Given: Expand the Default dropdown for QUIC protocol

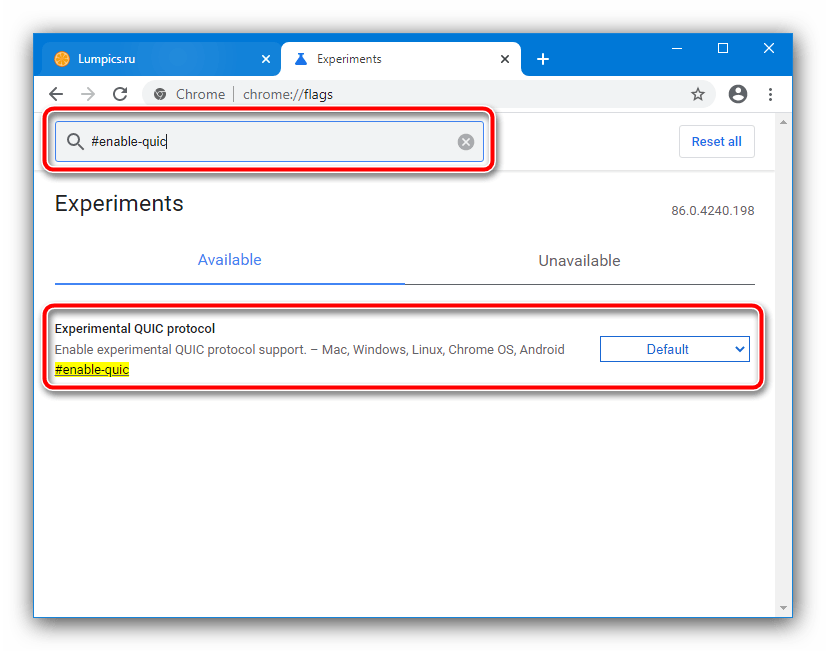Looking at the screenshot, I should coord(674,349).
